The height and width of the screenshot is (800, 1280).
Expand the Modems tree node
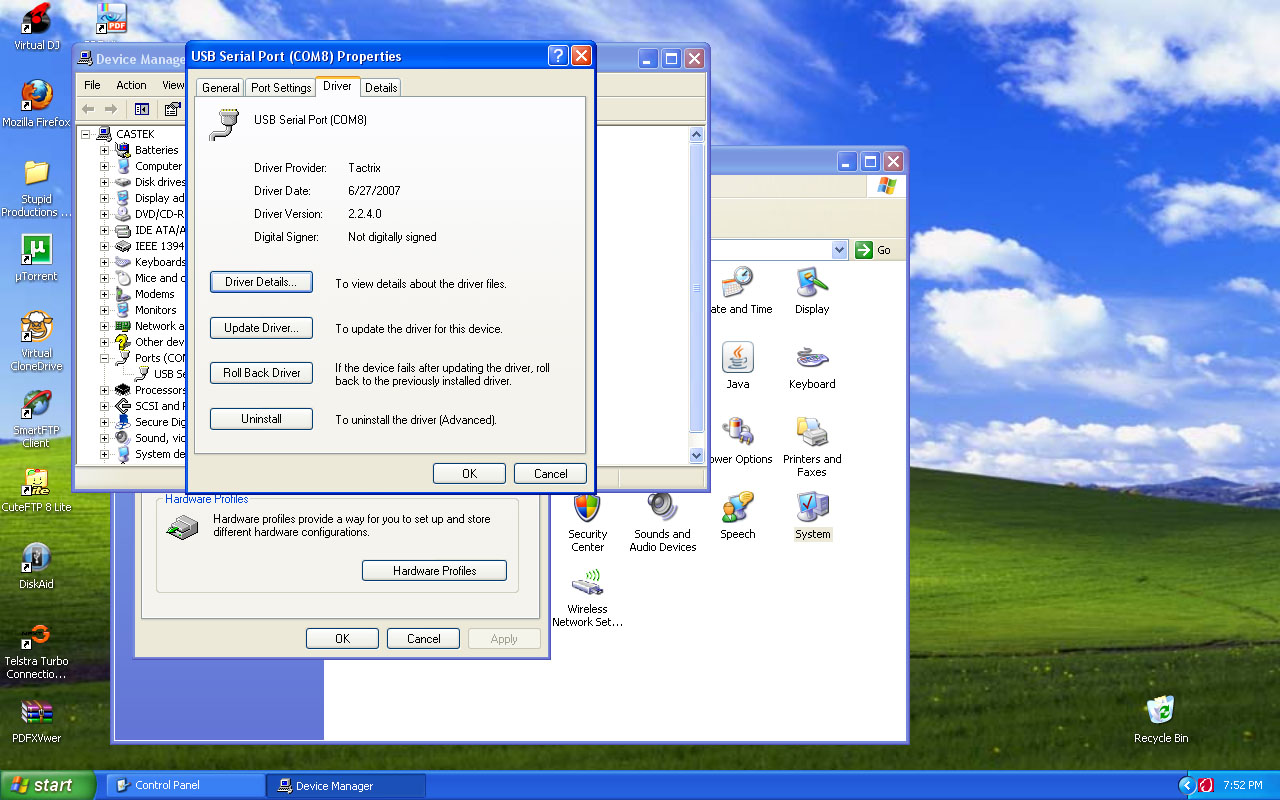[x=104, y=294]
